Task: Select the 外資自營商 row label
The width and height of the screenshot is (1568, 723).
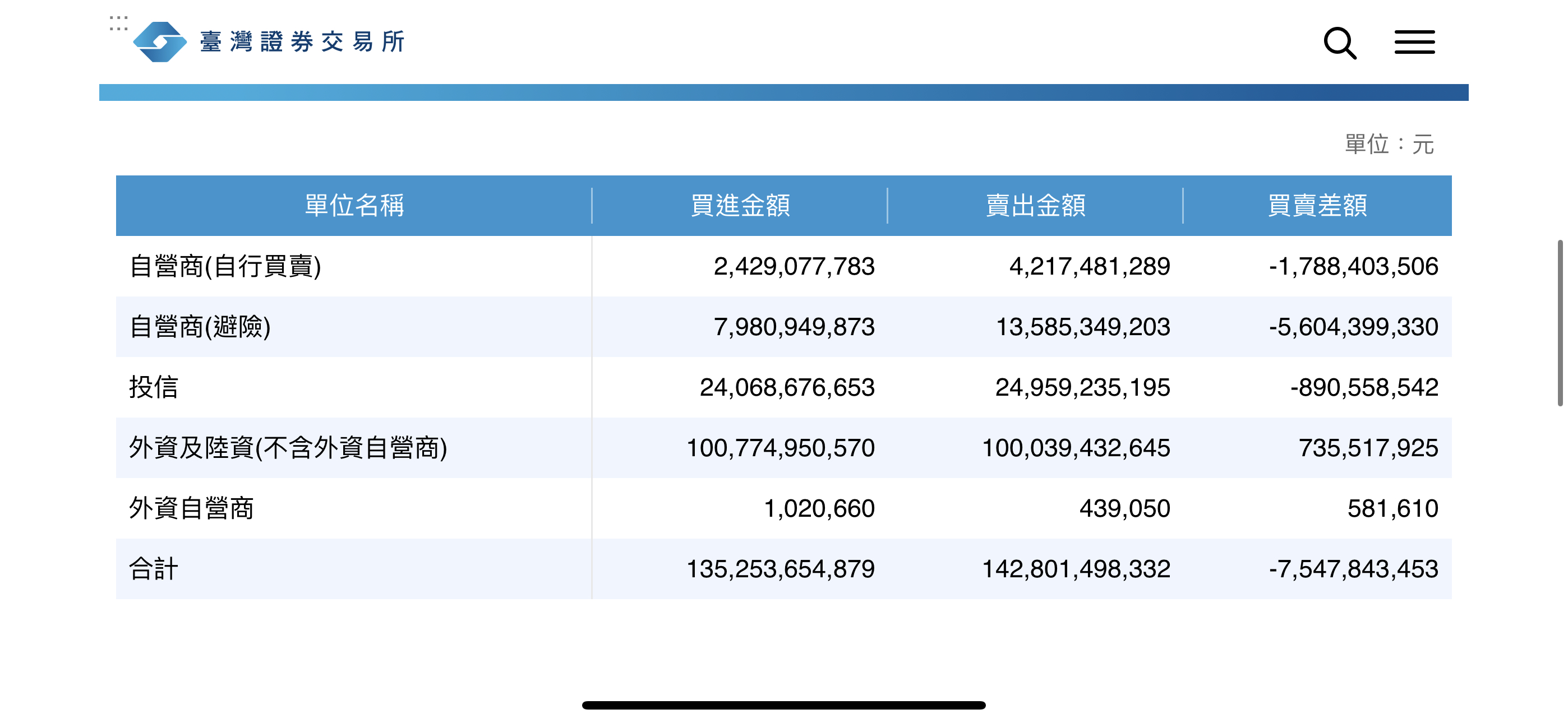Action: 191,508
